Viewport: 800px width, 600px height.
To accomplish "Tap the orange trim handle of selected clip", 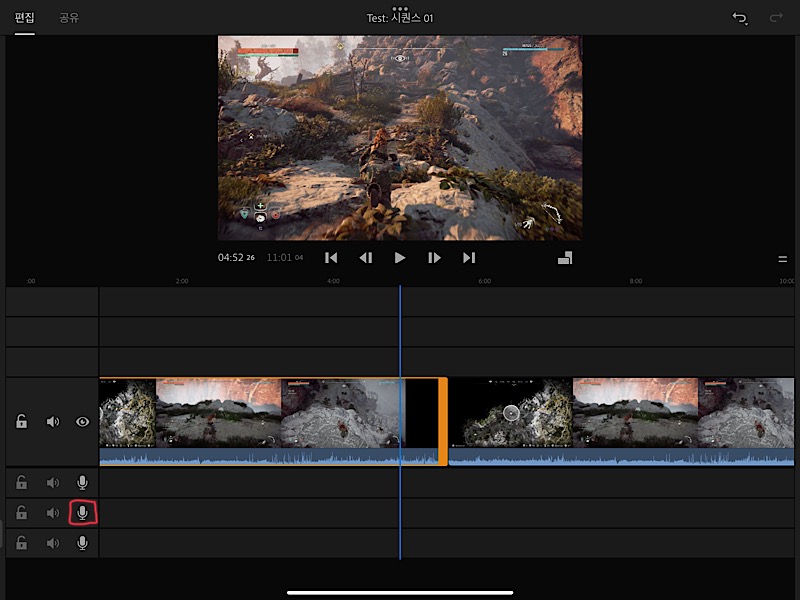I will tap(443, 421).
